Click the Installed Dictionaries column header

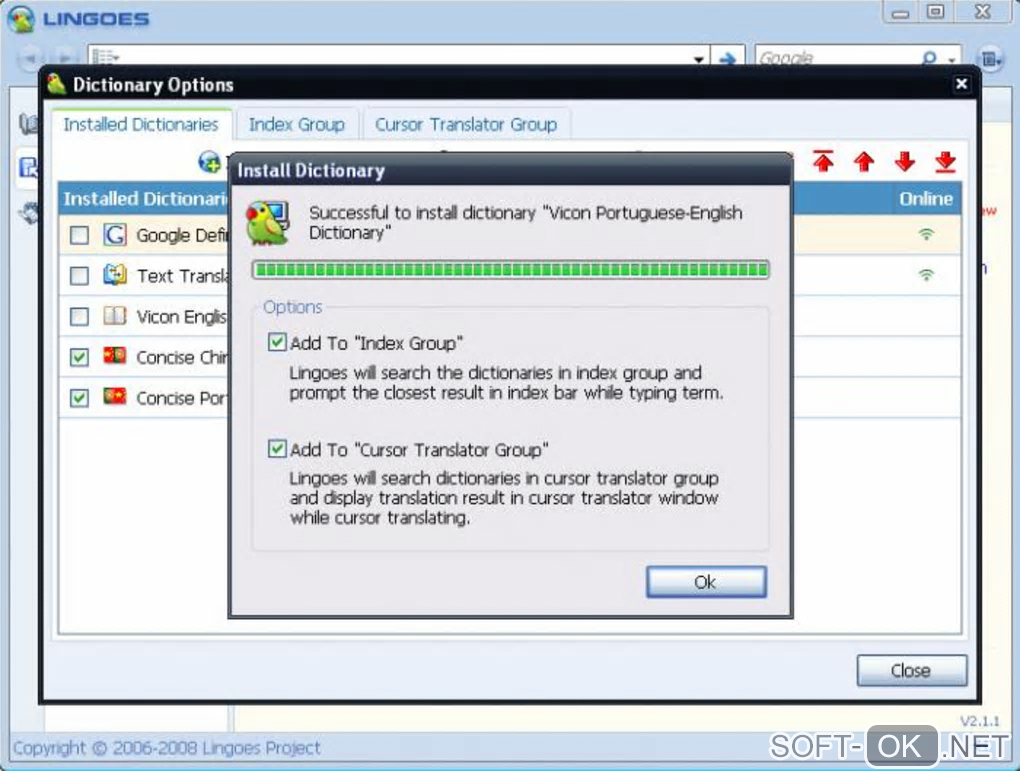(x=146, y=198)
